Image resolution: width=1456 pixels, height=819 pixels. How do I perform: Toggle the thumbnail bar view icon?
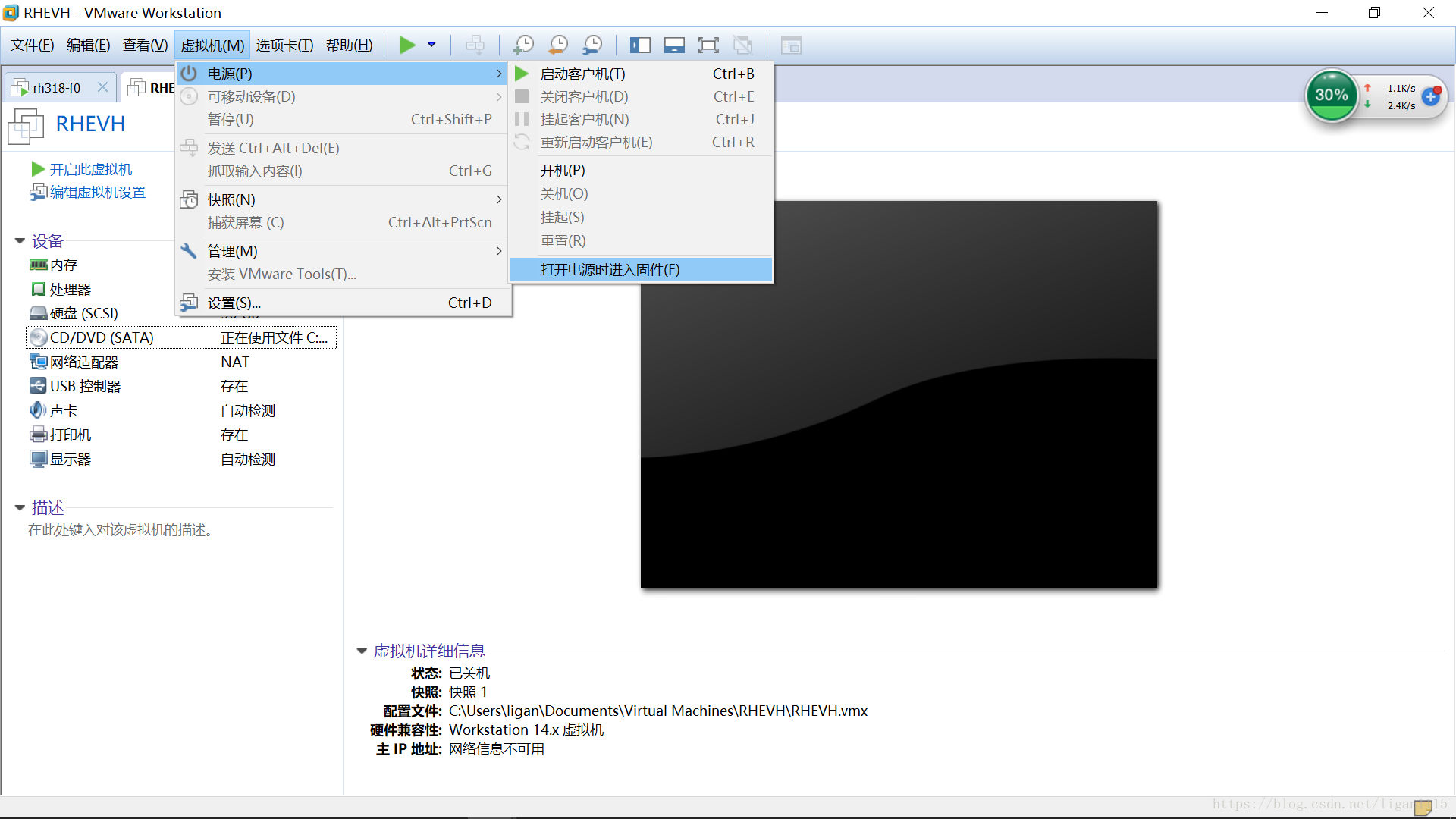click(x=674, y=45)
